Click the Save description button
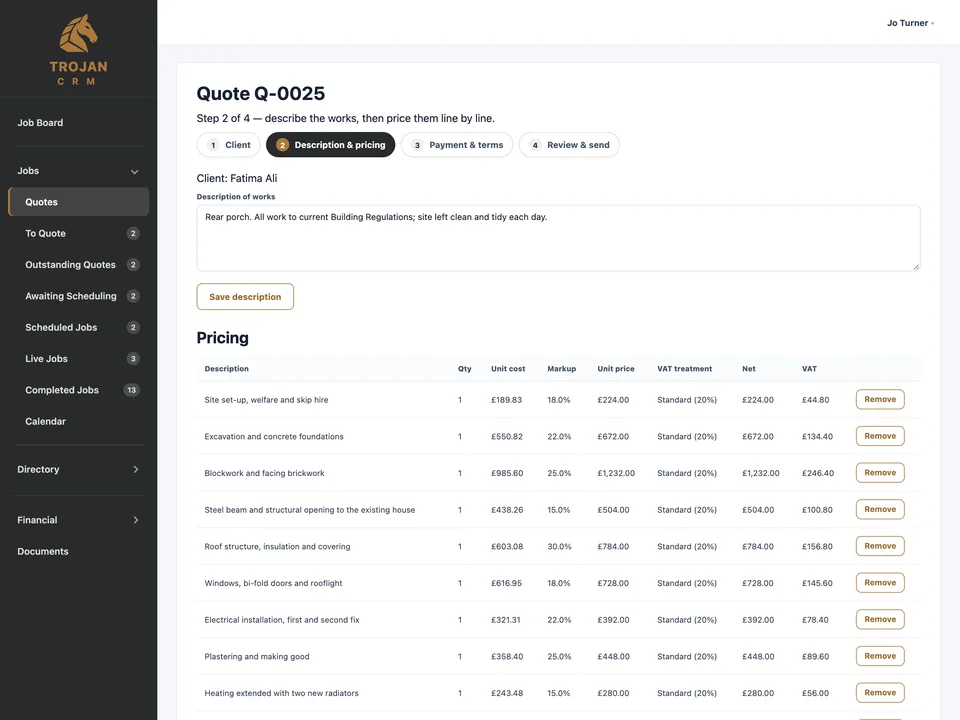Screen dimensions: 960x720 click(x=245, y=297)
